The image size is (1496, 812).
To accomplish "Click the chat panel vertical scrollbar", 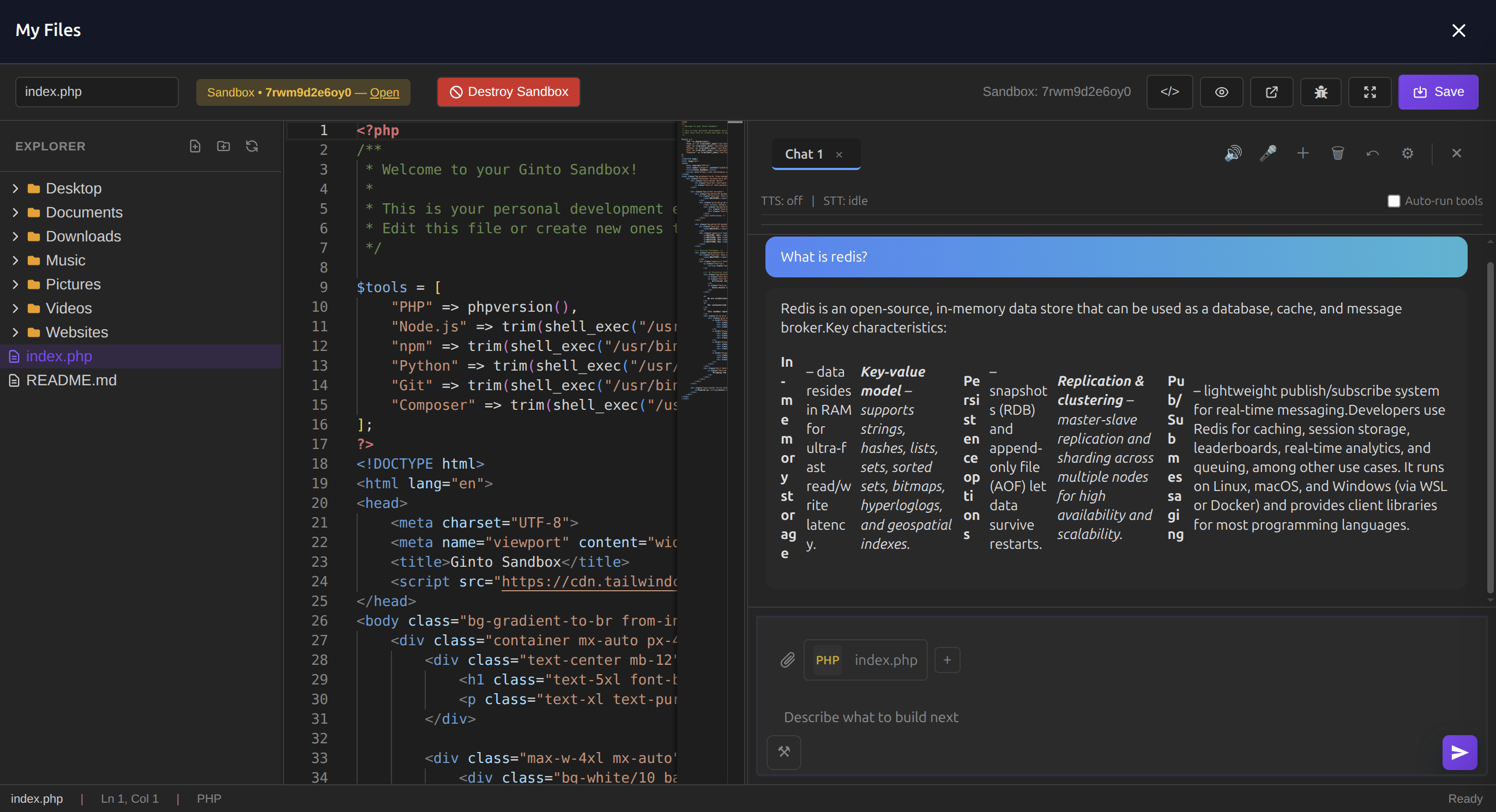I will (x=1489, y=427).
